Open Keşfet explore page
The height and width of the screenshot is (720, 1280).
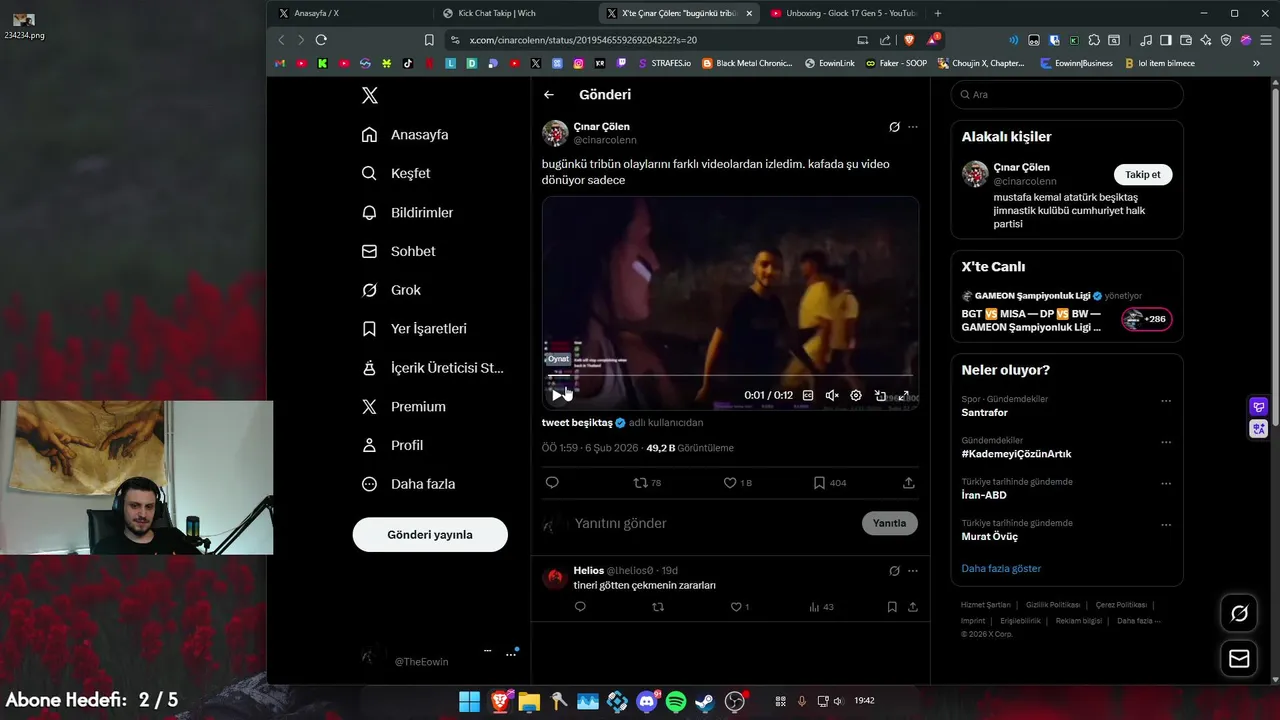coord(396,173)
